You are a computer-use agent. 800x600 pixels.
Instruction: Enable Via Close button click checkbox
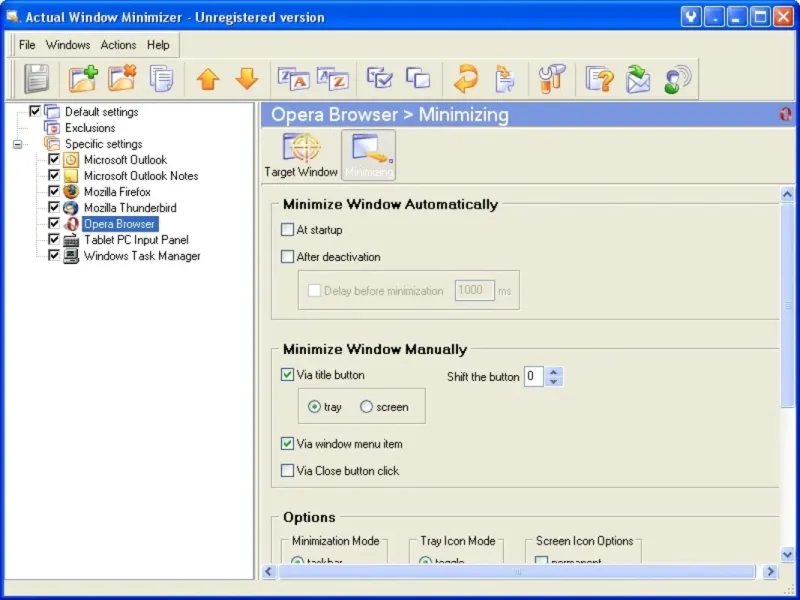click(287, 470)
